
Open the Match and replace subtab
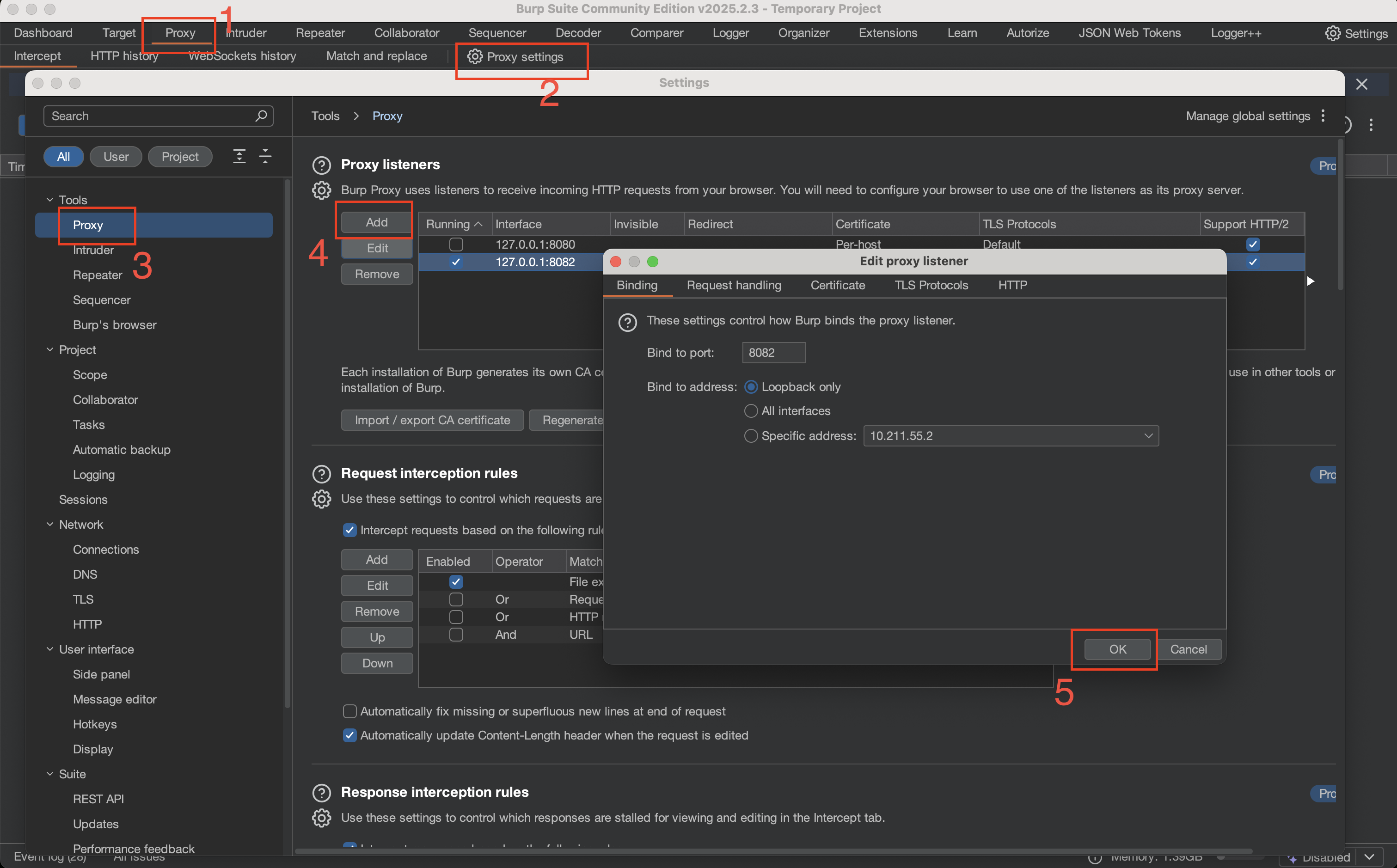tap(376, 55)
